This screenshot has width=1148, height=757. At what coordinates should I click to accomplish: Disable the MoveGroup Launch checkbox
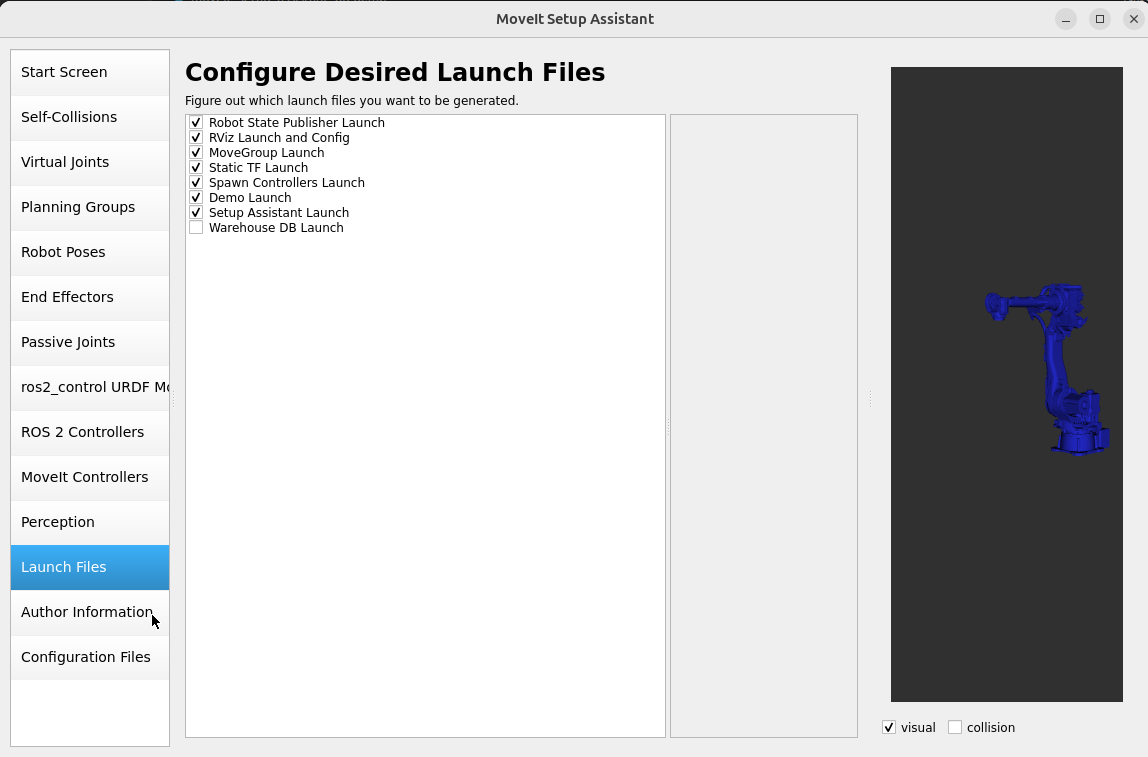click(x=195, y=152)
